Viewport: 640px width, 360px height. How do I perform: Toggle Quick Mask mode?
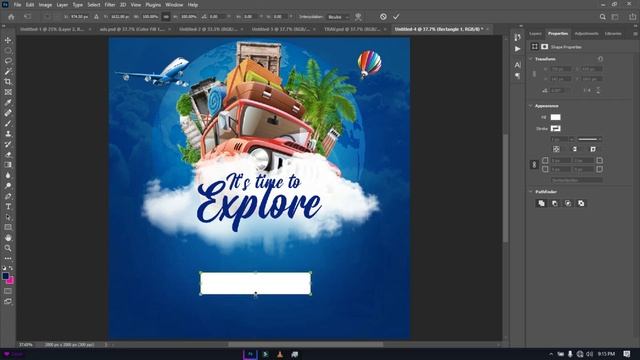[8, 291]
